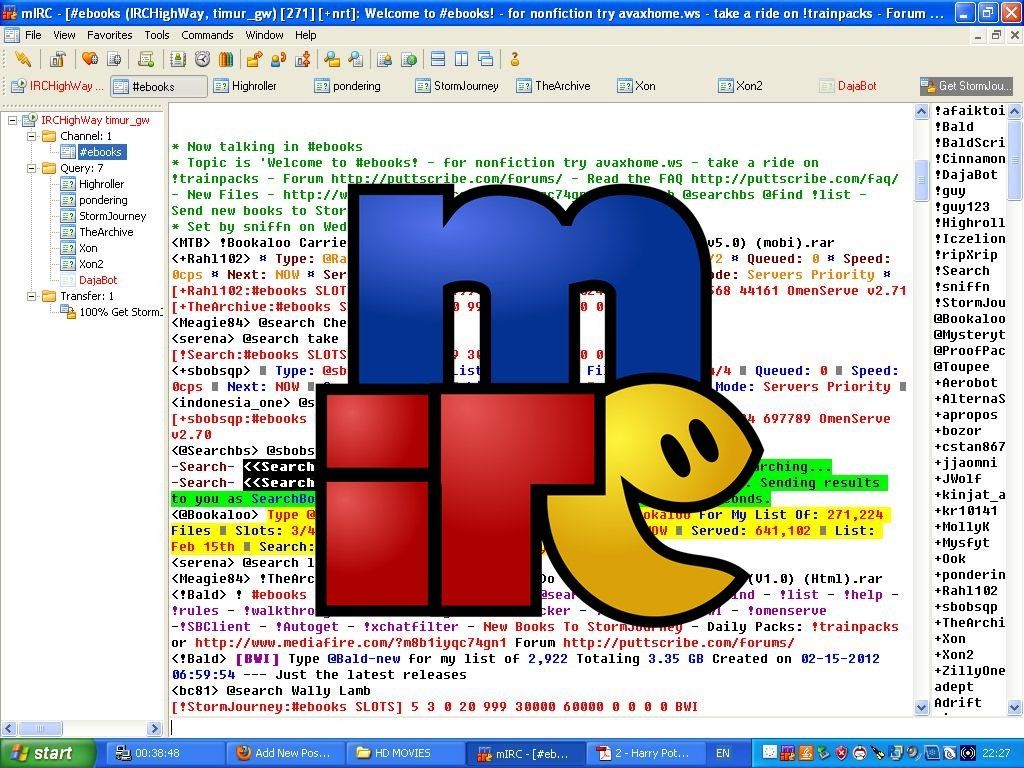Click the tree panel scroll left arrow

tap(8, 728)
